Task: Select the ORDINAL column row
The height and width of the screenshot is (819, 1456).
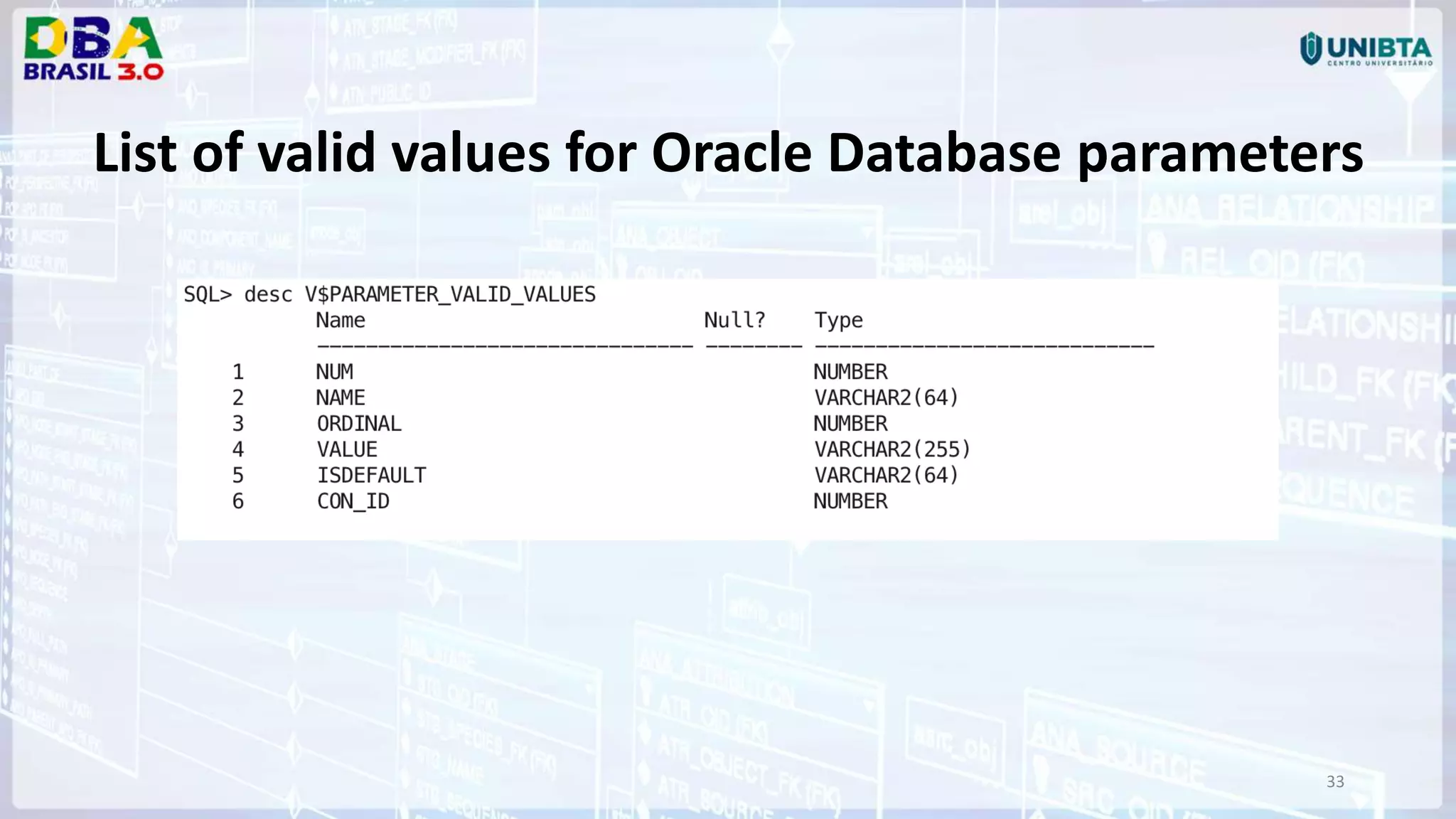Action: [x=359, y=424]
